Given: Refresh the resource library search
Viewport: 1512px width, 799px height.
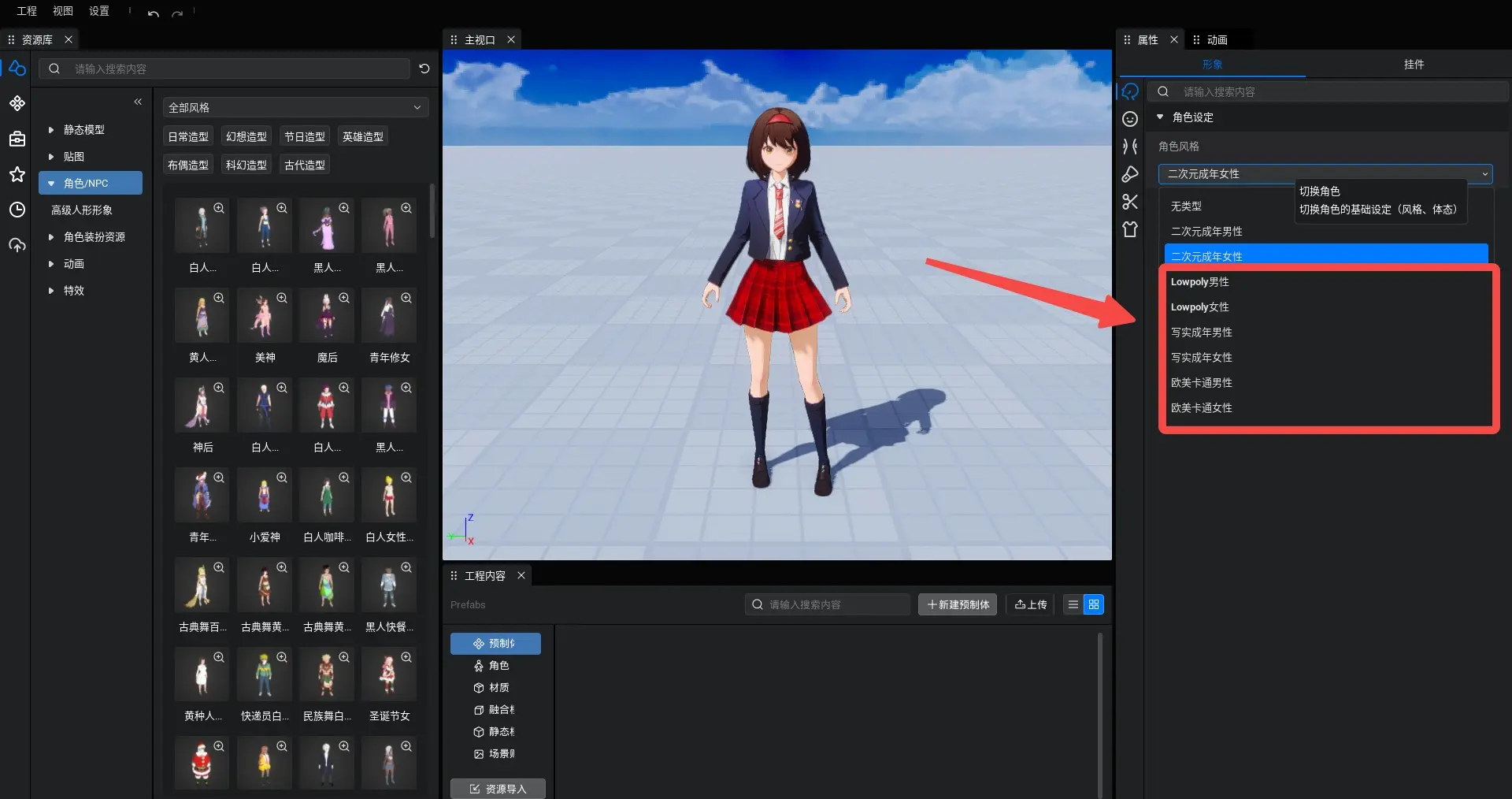Looking at the screenshot, I should [424, 69].
